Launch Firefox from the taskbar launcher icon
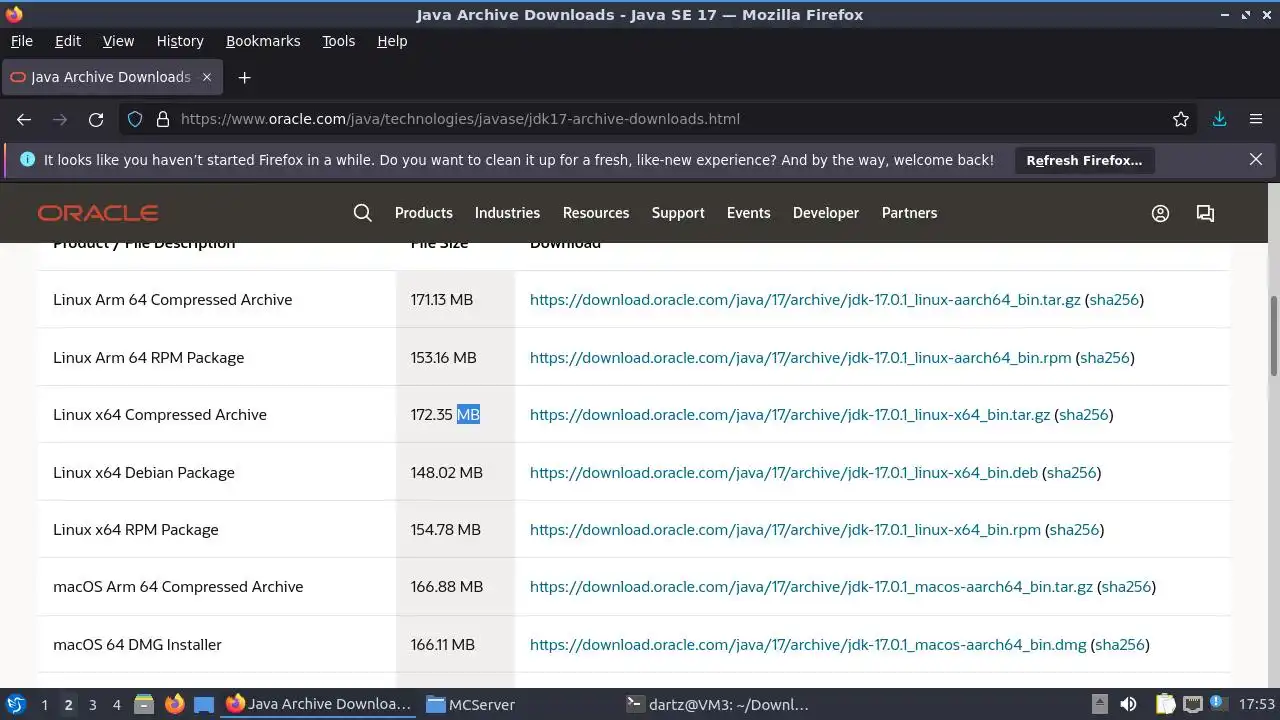Image resolution: width=1280 pixels, height=720 pixels. point(174,704)
